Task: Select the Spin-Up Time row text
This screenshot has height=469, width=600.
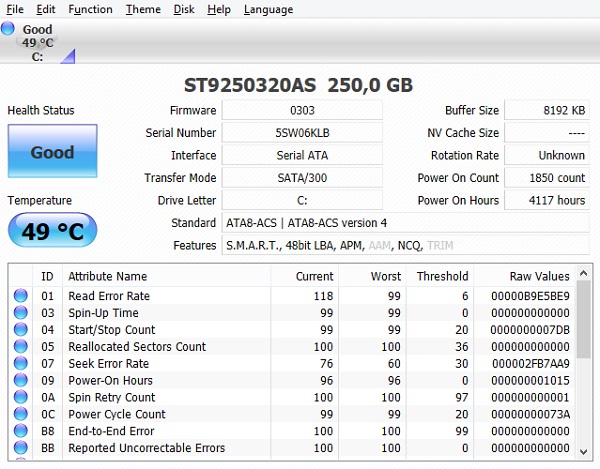Action: point(103,313)
